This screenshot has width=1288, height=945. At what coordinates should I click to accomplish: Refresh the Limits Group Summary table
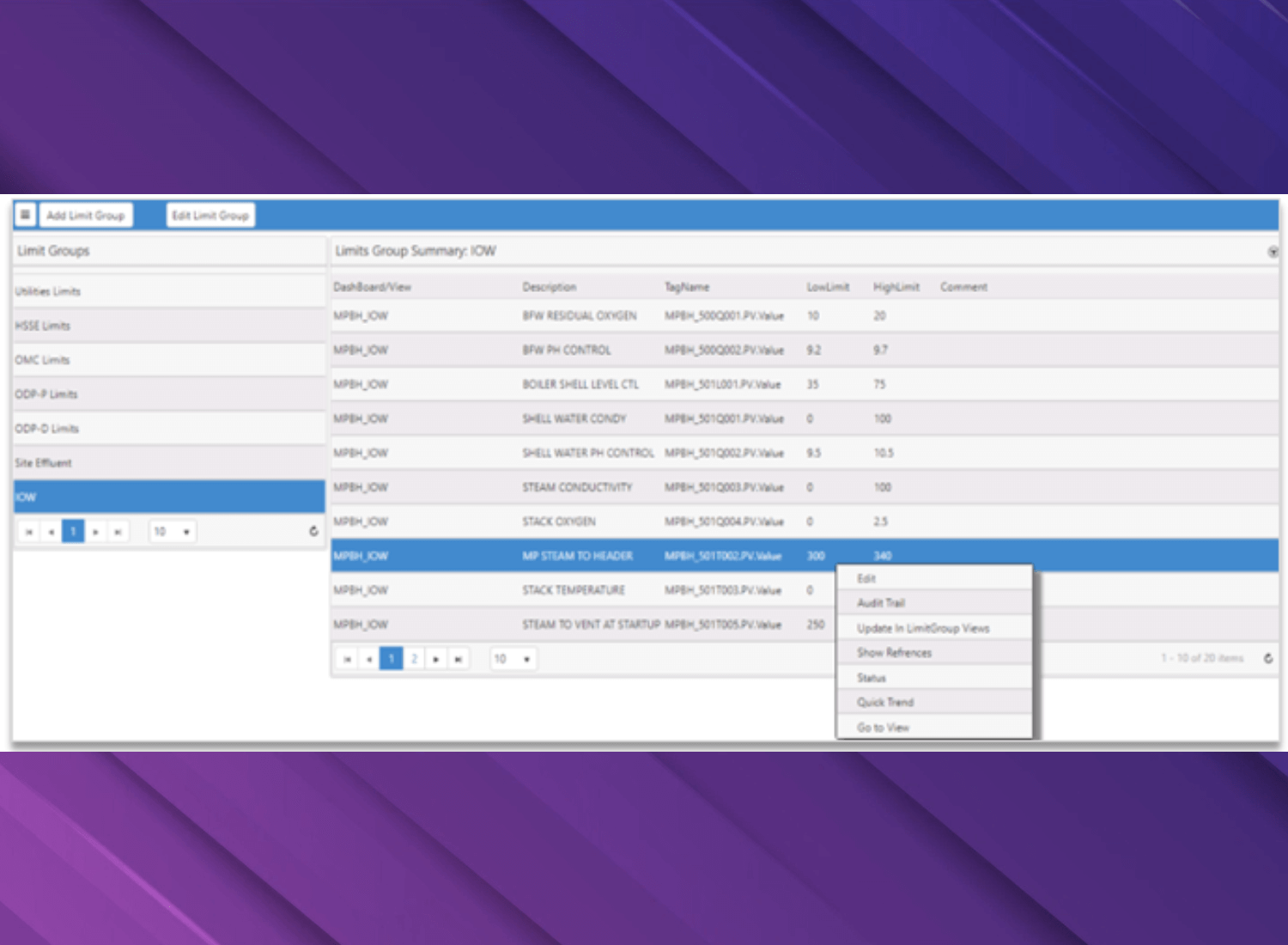click(x=1267, y=659)
